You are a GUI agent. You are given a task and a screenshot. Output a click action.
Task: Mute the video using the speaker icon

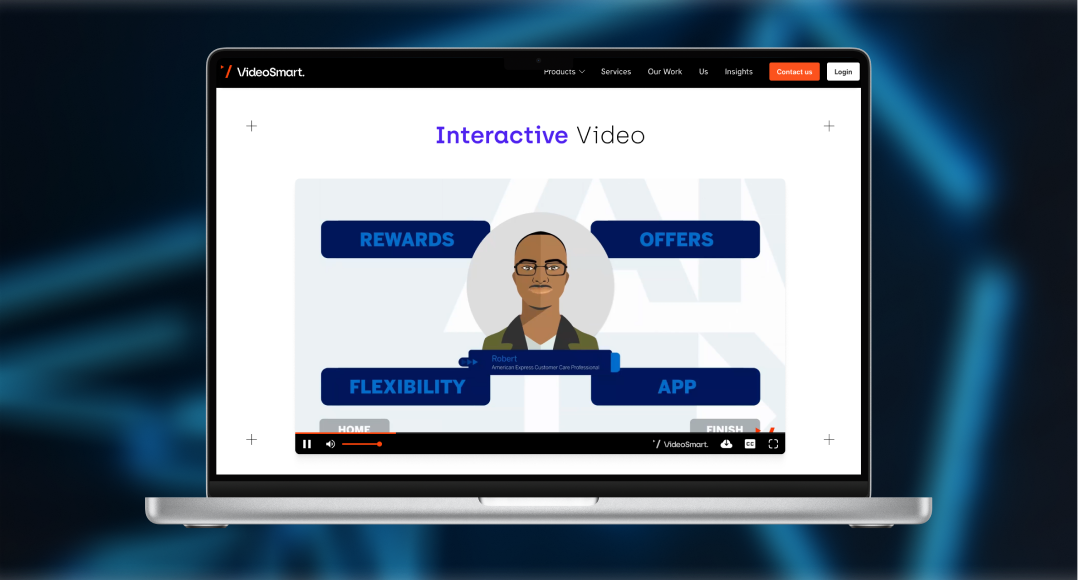coord(330,443)
